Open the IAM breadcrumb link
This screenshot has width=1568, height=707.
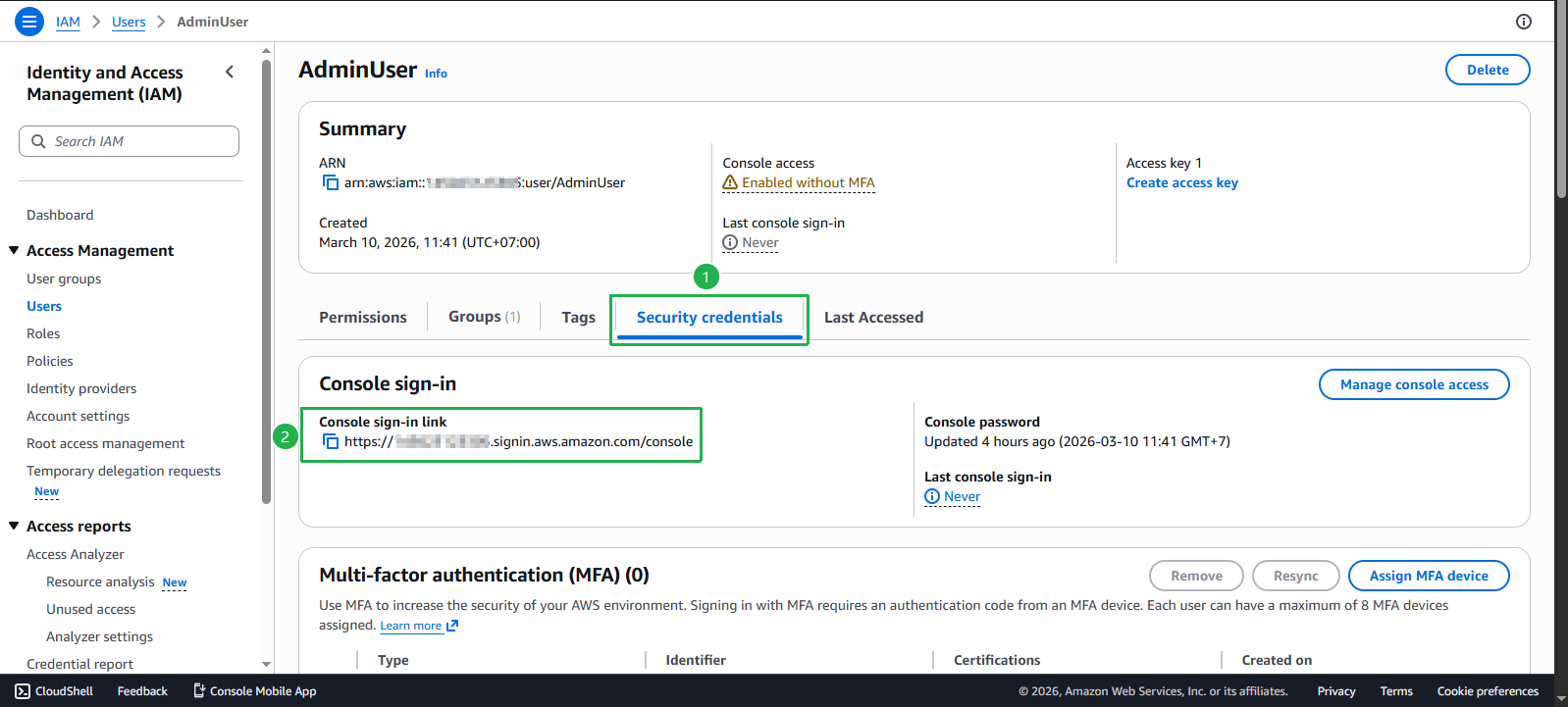point(68,22)
